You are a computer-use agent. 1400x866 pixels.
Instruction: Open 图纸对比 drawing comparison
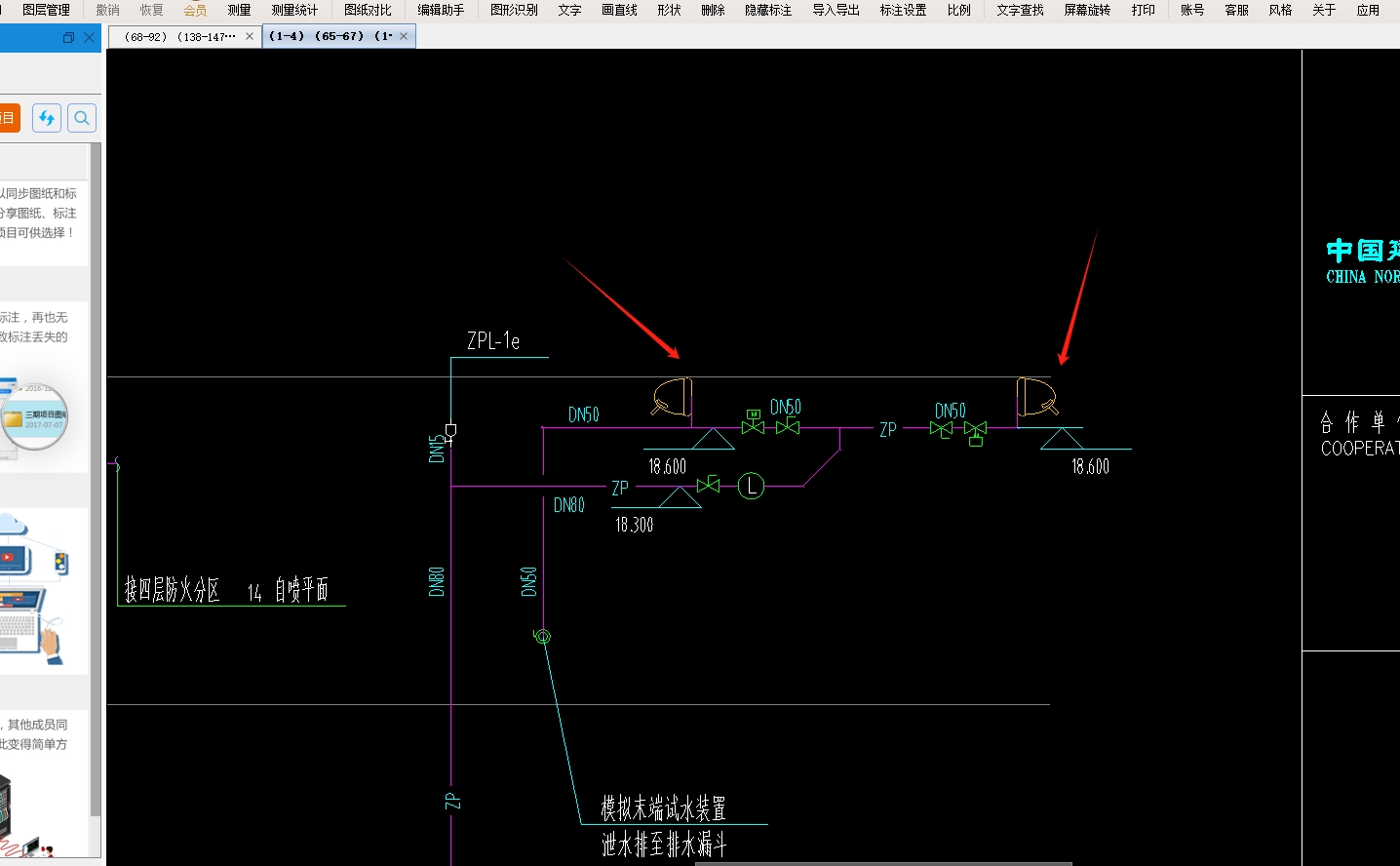coord(368,10)
